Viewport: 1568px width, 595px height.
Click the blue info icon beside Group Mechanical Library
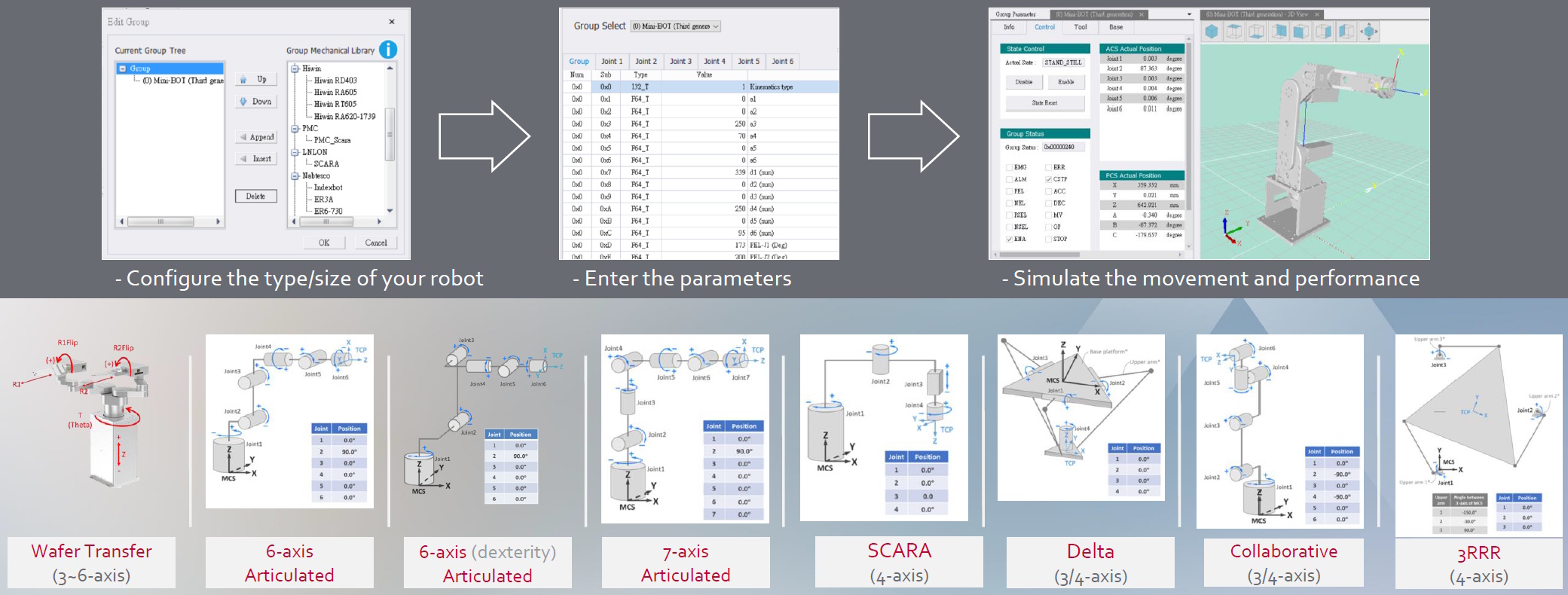pyautogui.click(x=387, y=50)
